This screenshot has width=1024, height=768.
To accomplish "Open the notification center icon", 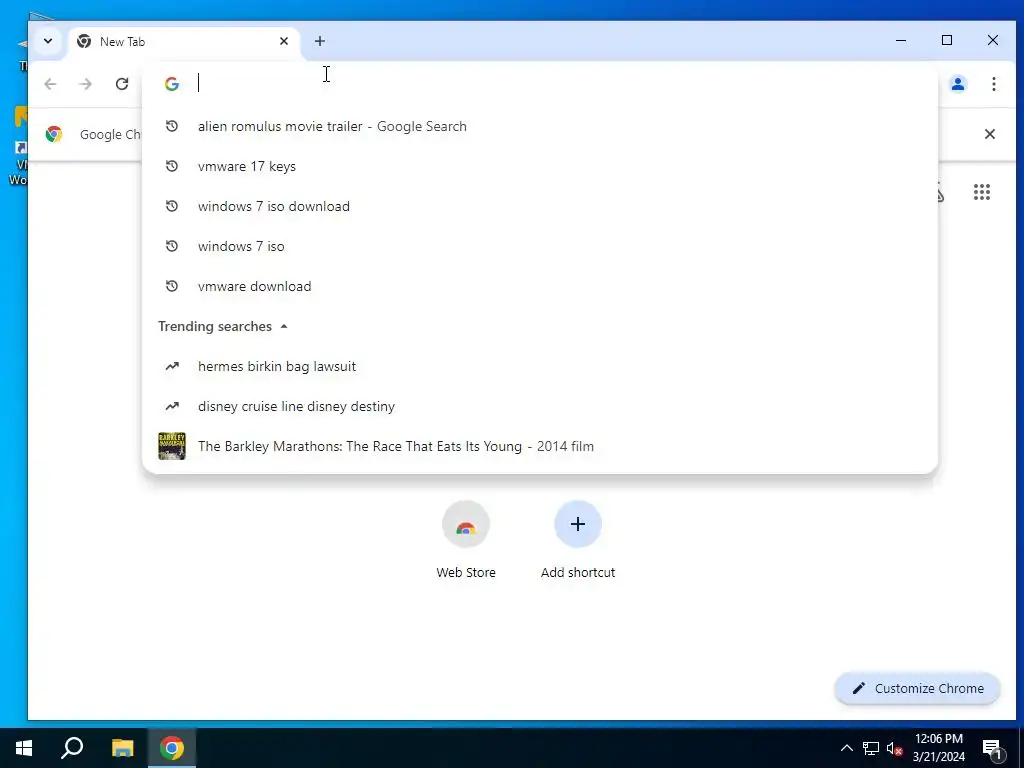I will (992, 749).
